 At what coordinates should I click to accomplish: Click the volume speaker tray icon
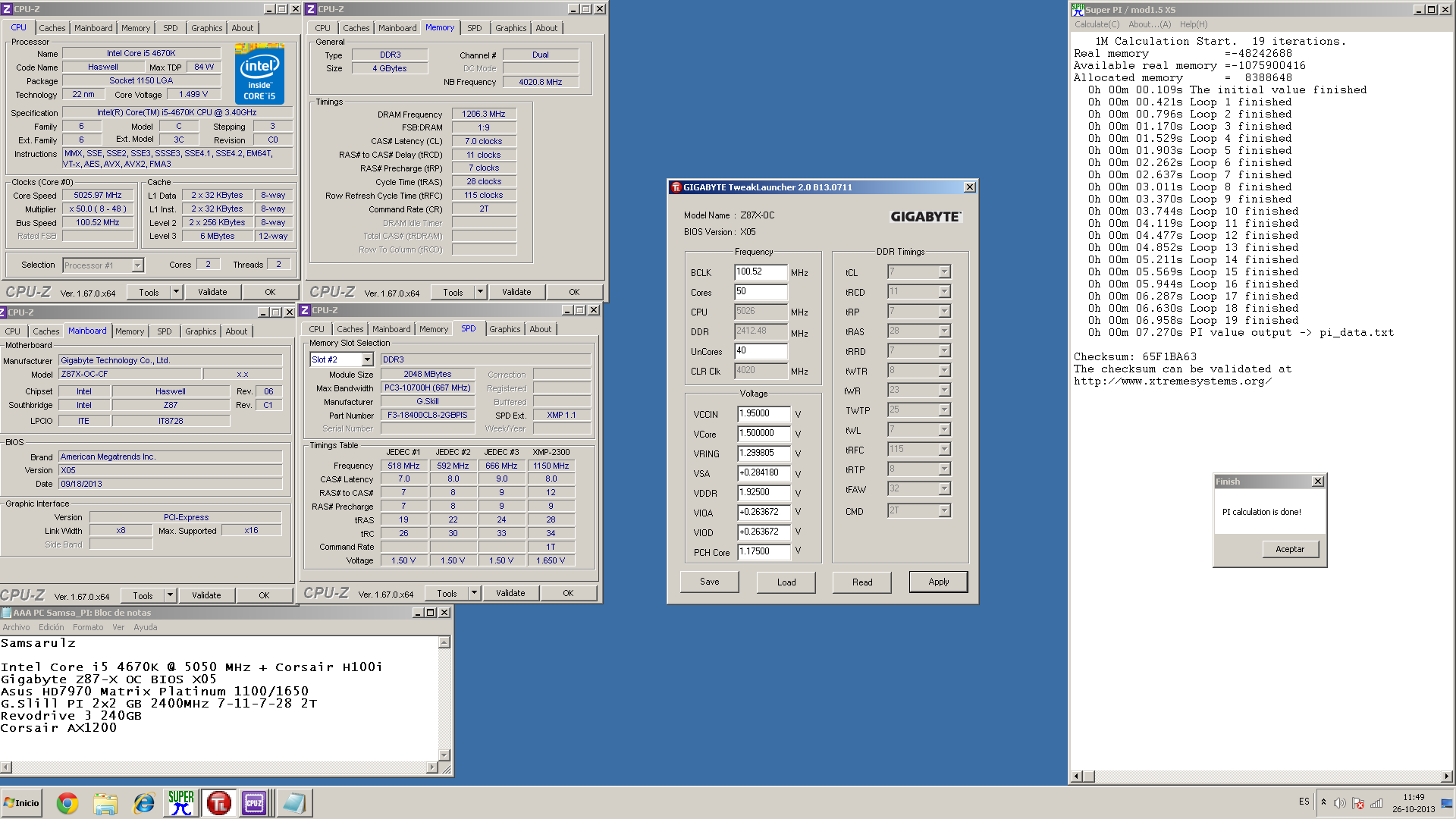pyautogui.click(x=1340, y=803)
